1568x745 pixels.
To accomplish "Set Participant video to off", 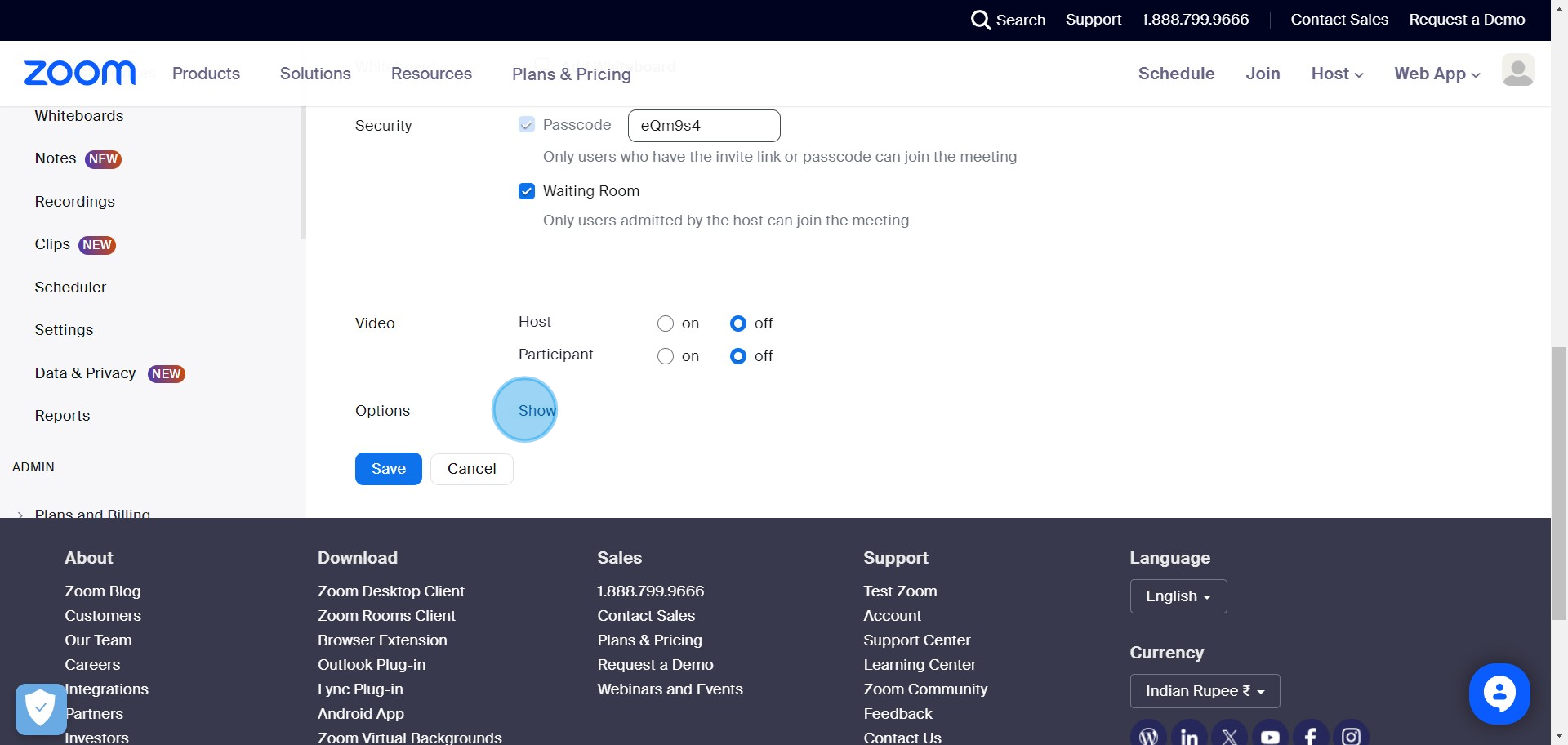I will (x=738, y=356).
